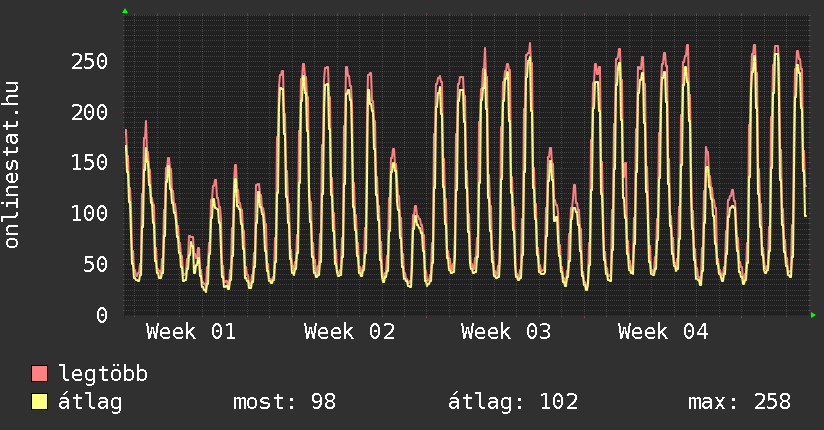Click the green arrow atop the y-axis

pyautogui.click(x=125, y=11)
